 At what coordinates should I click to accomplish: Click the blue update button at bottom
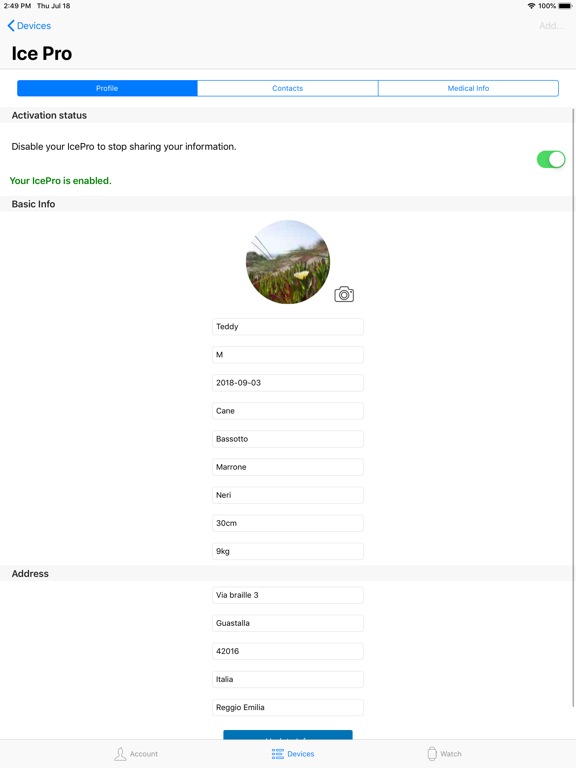[288, 735]
